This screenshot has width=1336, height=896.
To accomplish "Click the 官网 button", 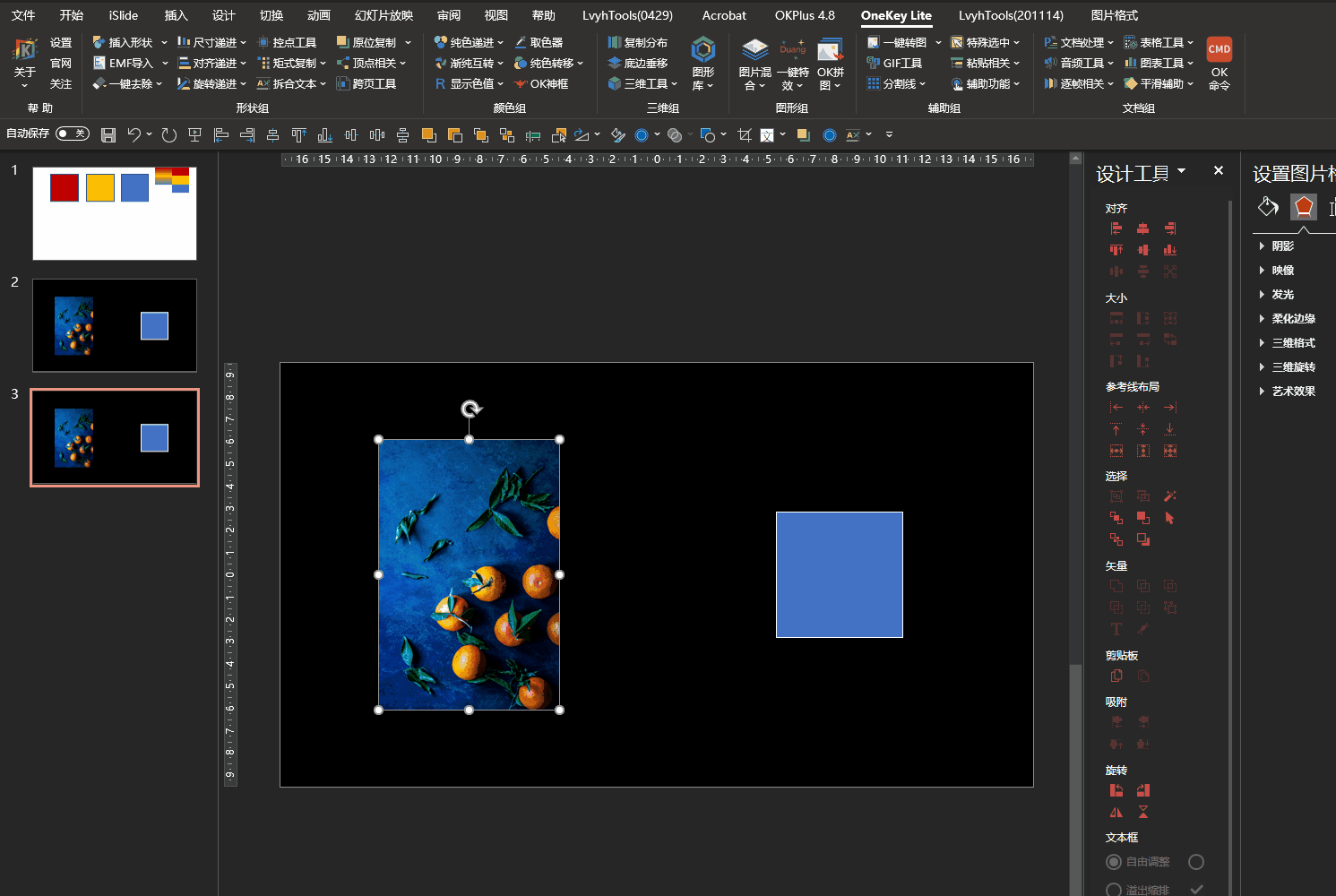I will point(61,63).
